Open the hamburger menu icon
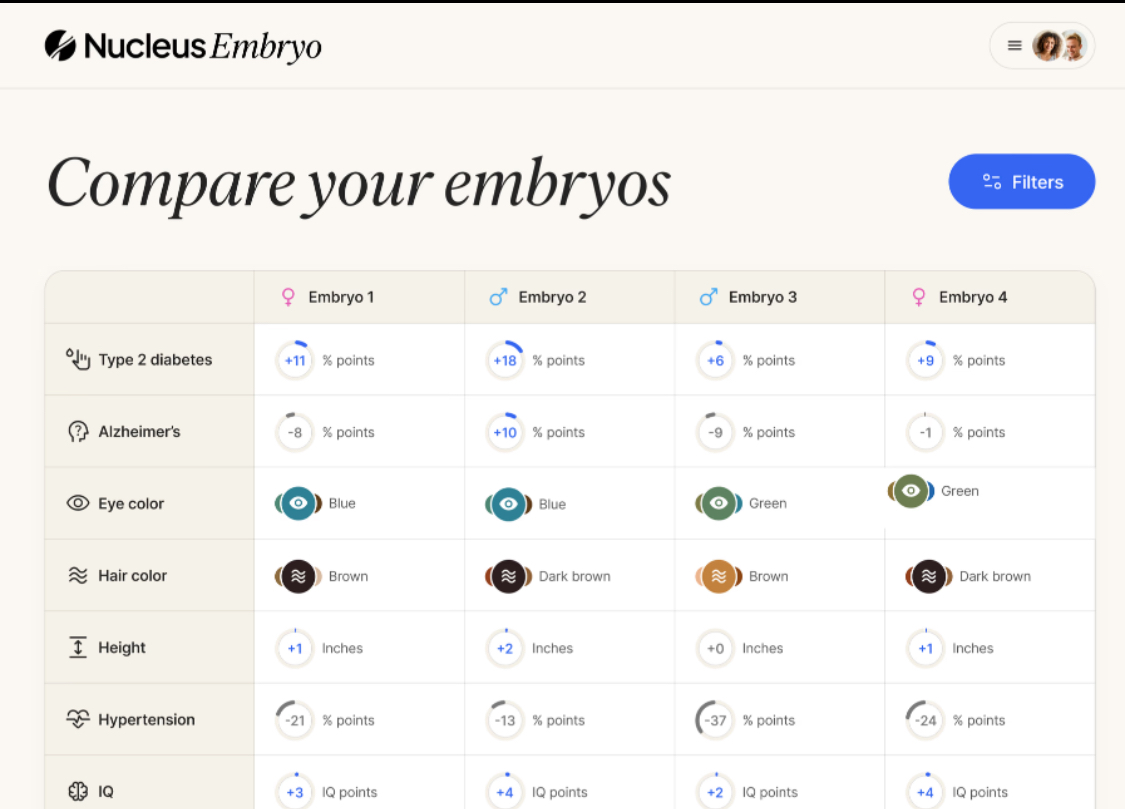1125x809 pixels. click(1014, 45)
